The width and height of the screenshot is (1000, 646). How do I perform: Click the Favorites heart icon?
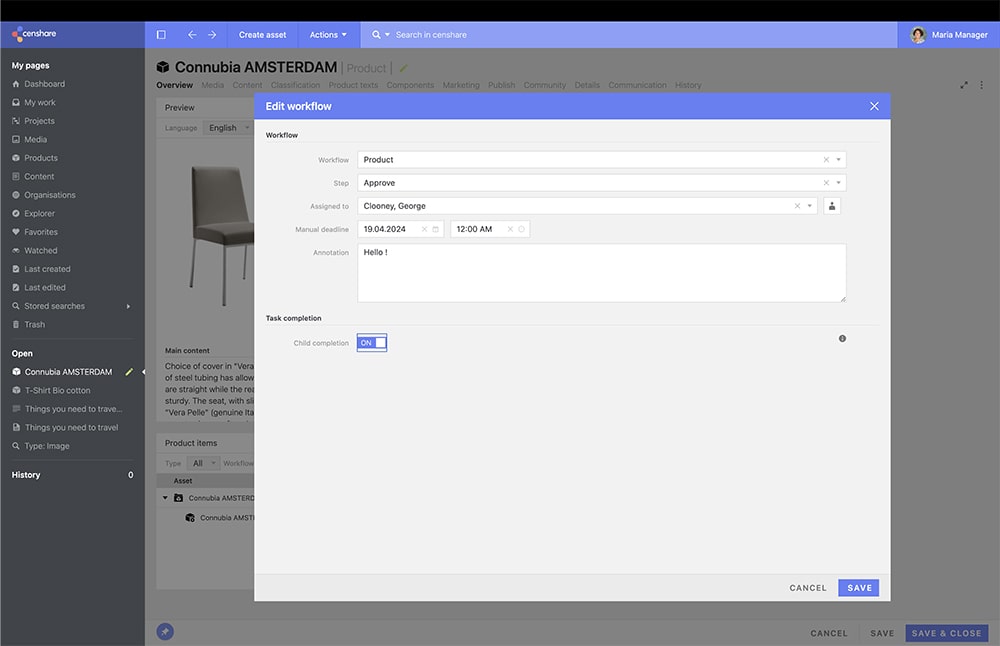16,232
